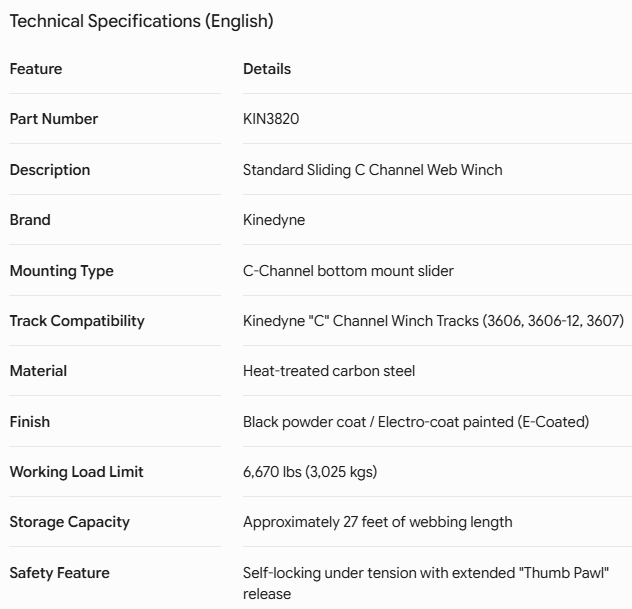The height and width of the screenshot is (609, 632).
Task: Select the Black powder coat finish value
Action: coord(416,422)
